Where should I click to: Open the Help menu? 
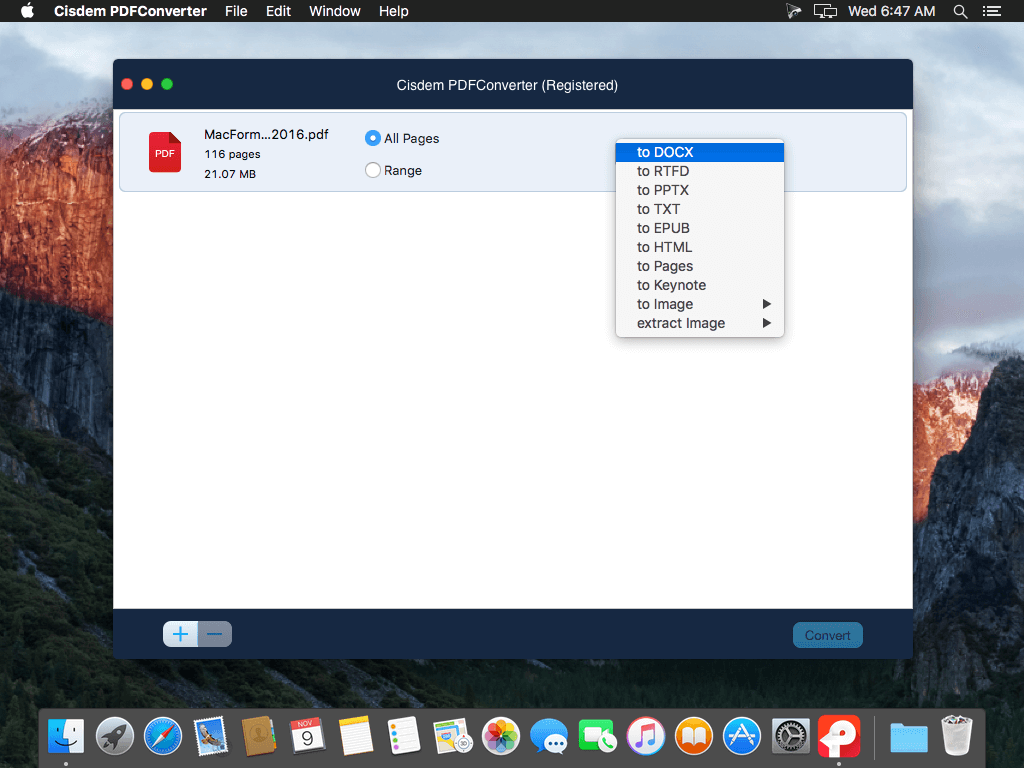394,11
